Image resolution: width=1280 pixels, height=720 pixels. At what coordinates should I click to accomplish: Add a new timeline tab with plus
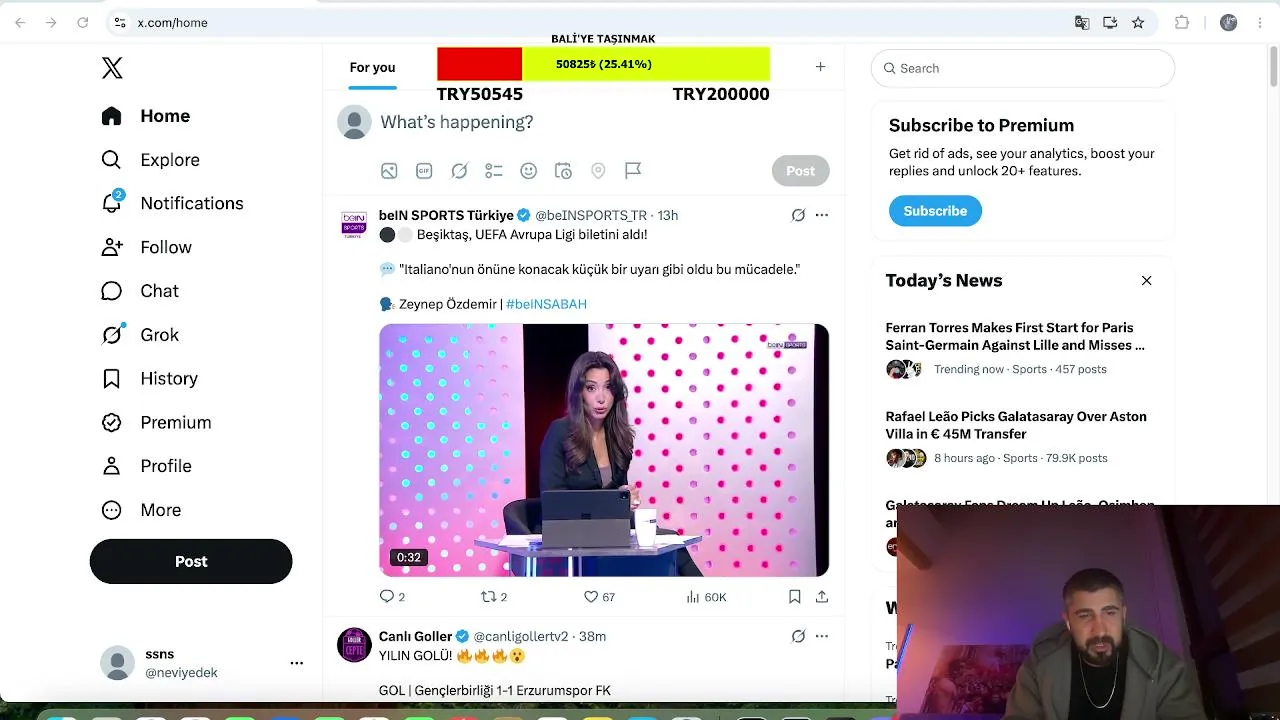820,67
